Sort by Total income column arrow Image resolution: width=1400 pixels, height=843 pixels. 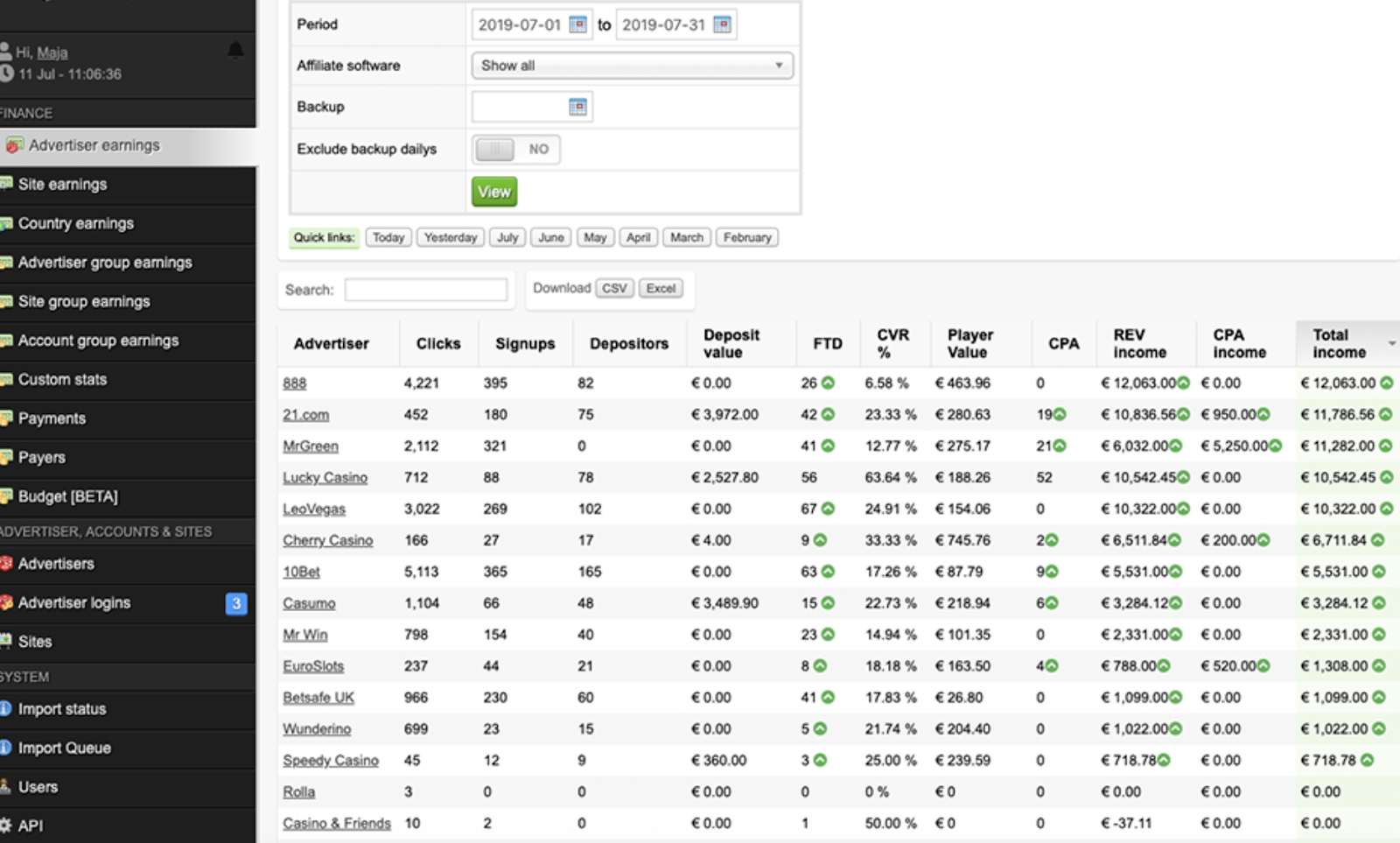(x=1391, y=343)
